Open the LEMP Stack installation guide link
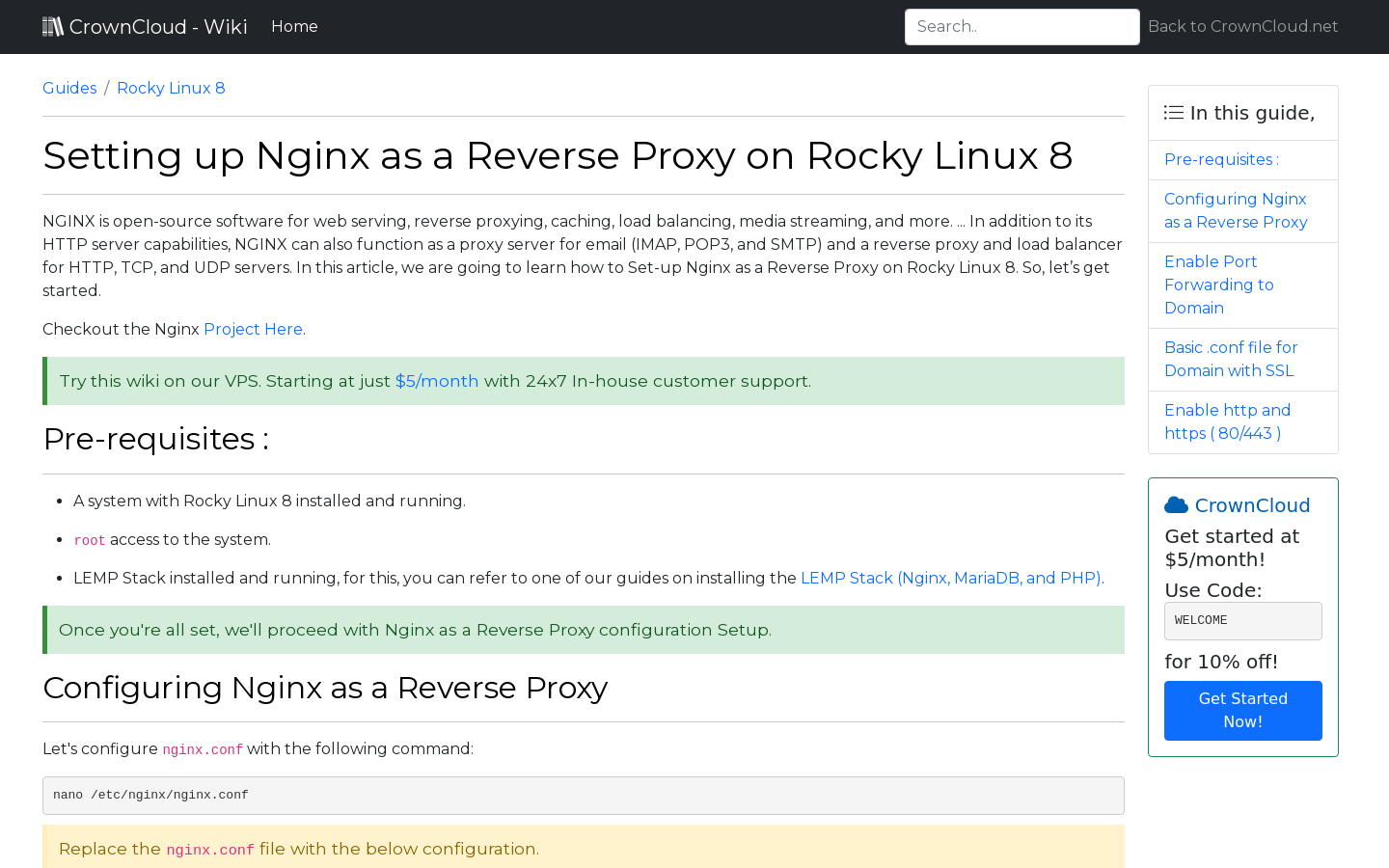 point(950,578)
